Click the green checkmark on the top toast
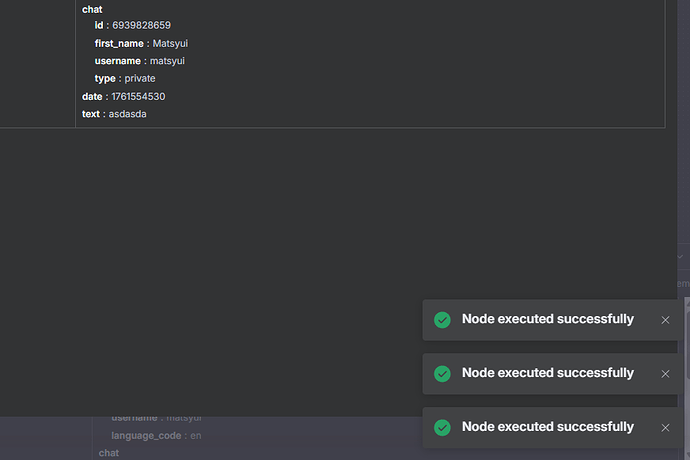Viewport: 690px width, 460px height. point(442,320)
